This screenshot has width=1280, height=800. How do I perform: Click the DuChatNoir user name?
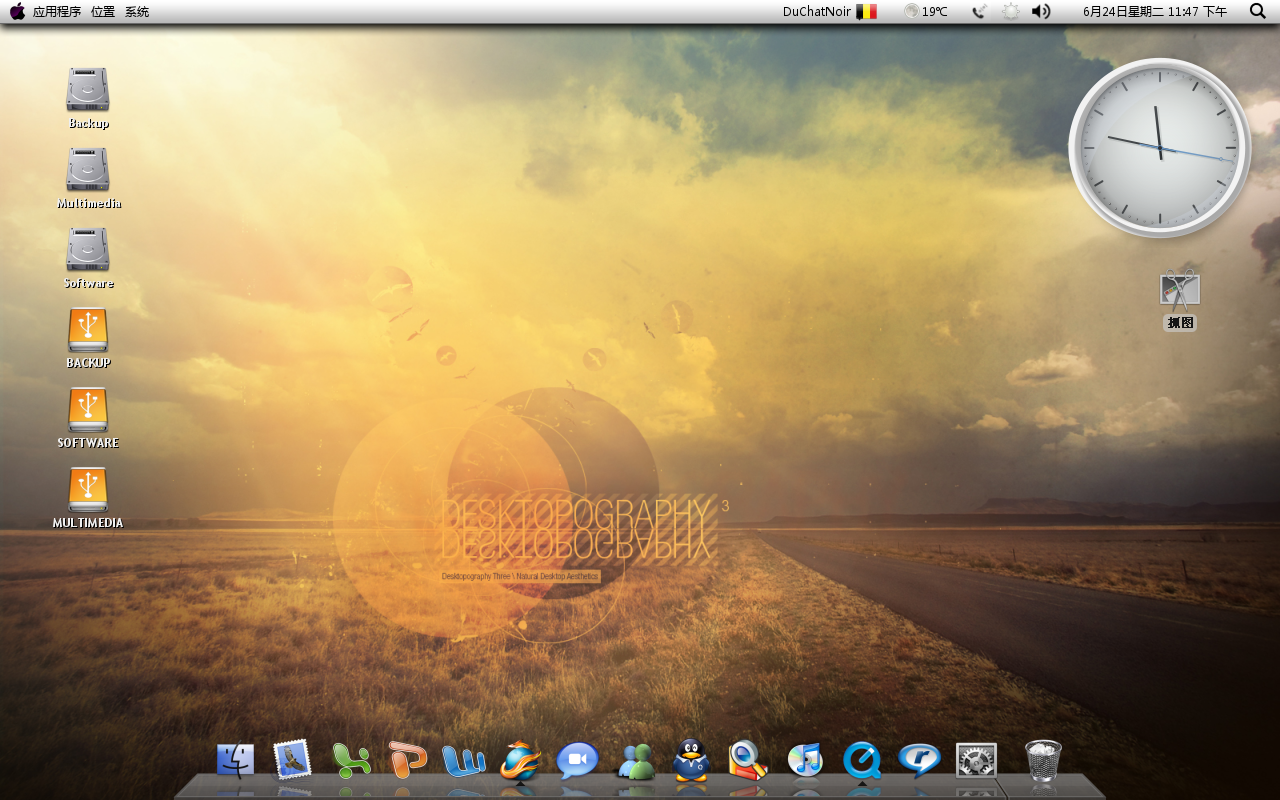click(817, 11)
